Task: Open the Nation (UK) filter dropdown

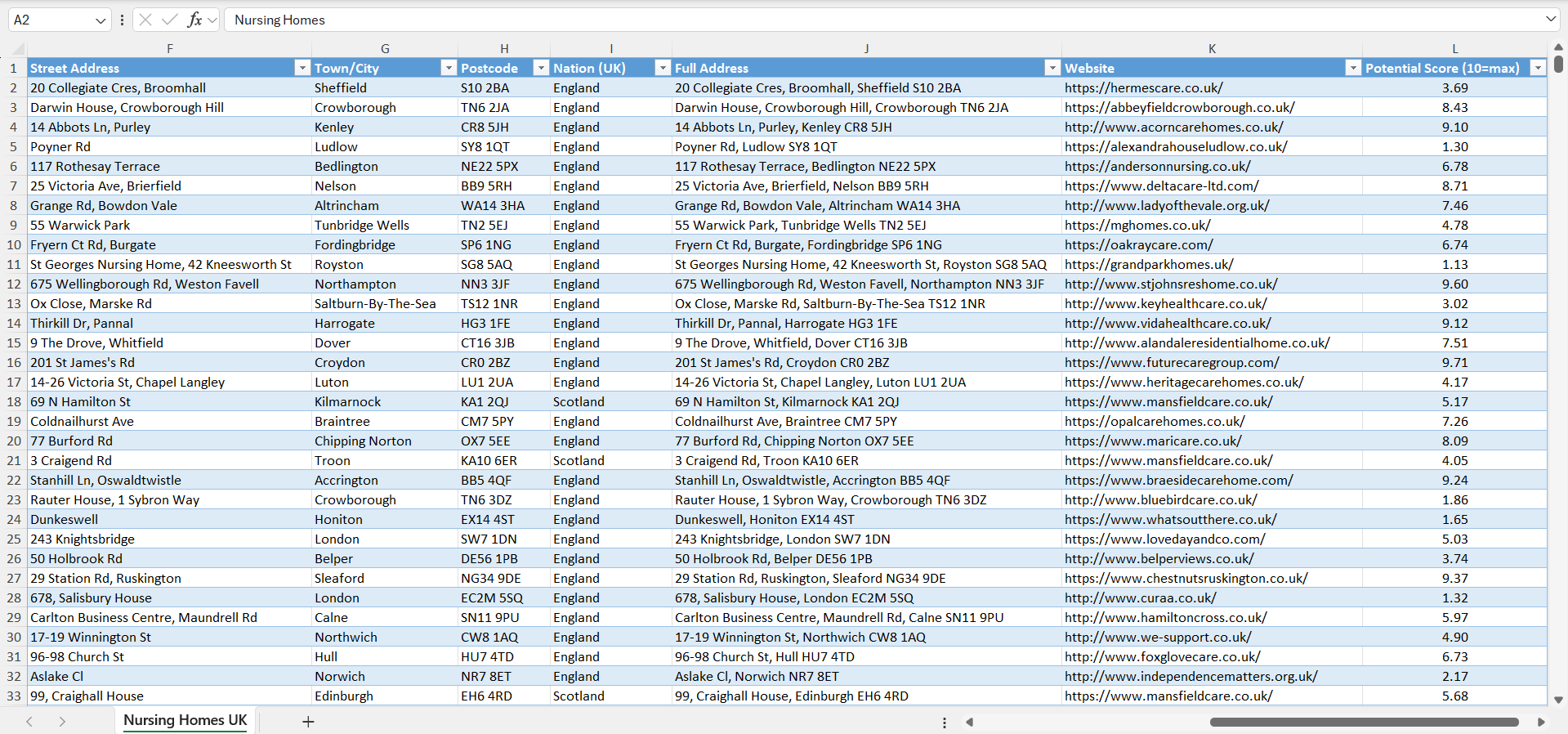Action: [x=663, y=68]
